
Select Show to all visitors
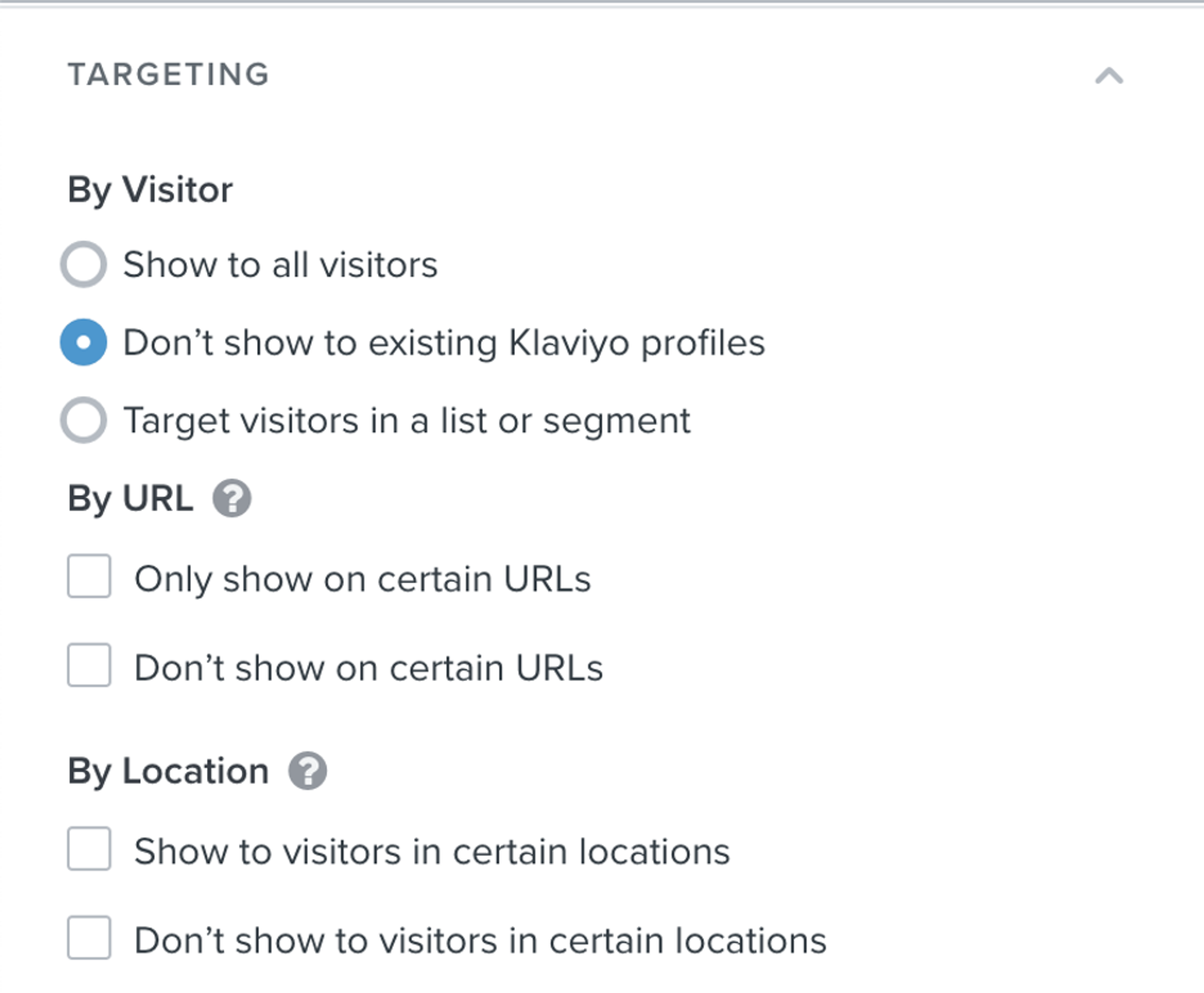tap(85, 264)
